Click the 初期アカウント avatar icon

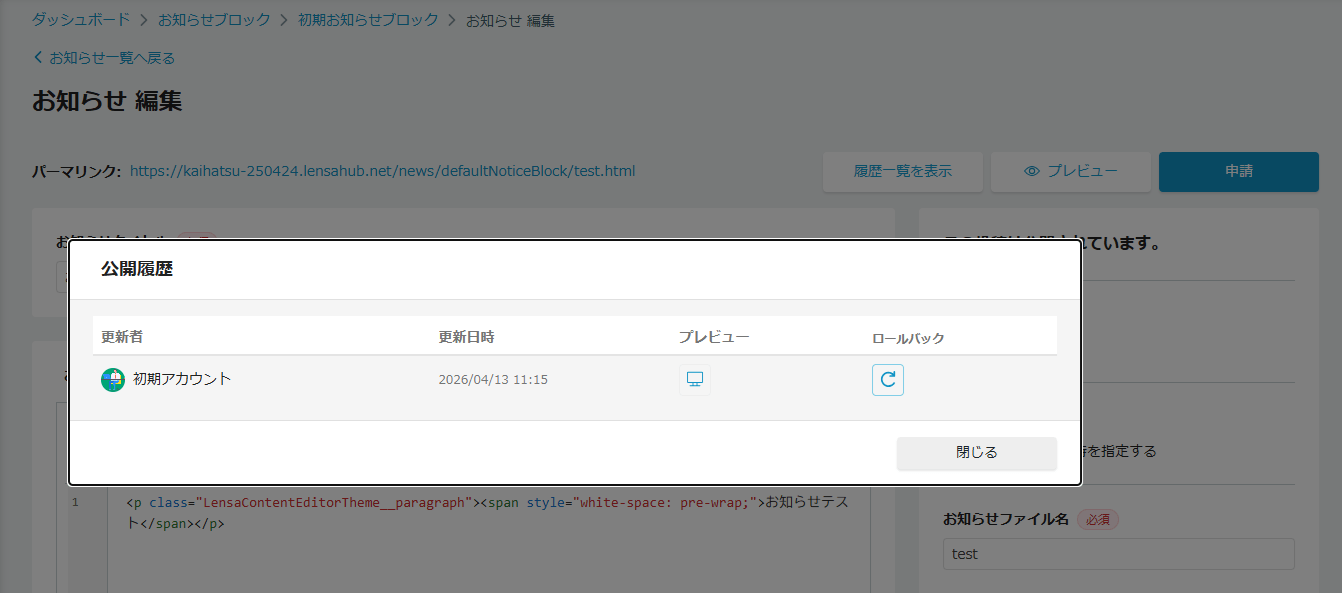[113, 380]
